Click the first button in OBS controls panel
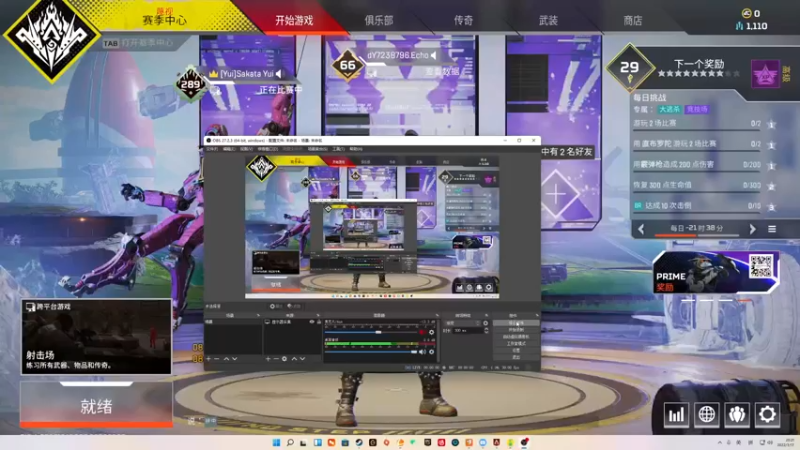800x450 pixels. pyautogui.click(x=516, y=322)
